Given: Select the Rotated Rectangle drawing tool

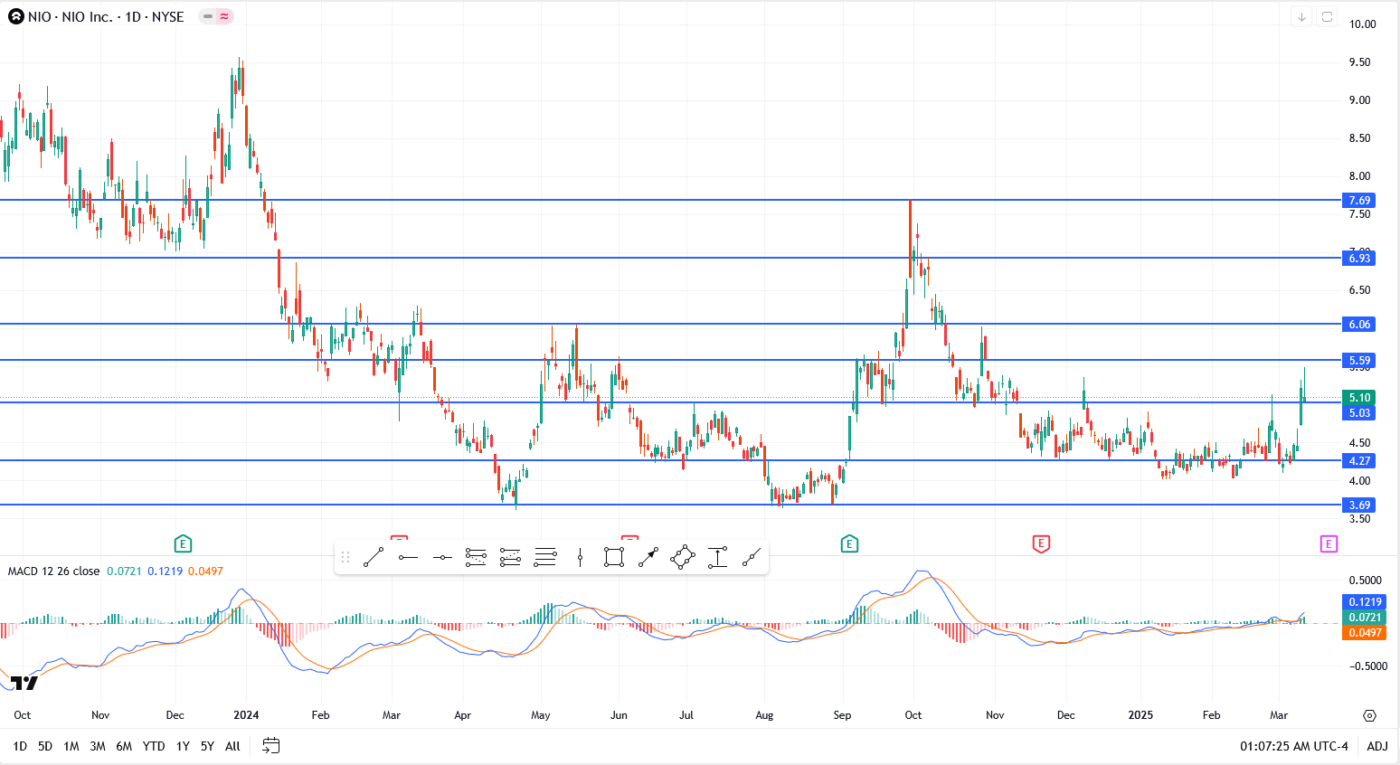Looking at the screenshot, I should point(683,557).
